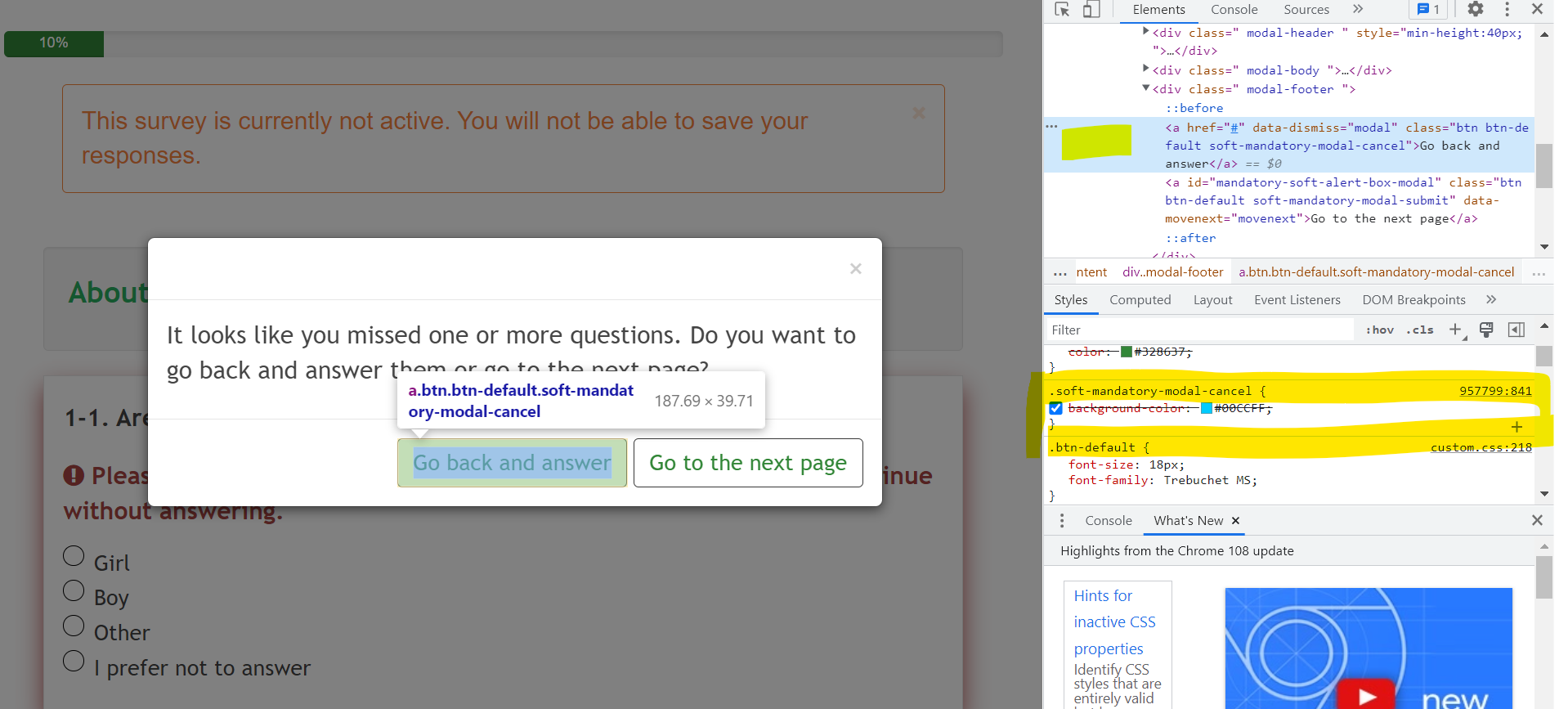Activate the inspect element picker icon

[x=1062, y=10]
